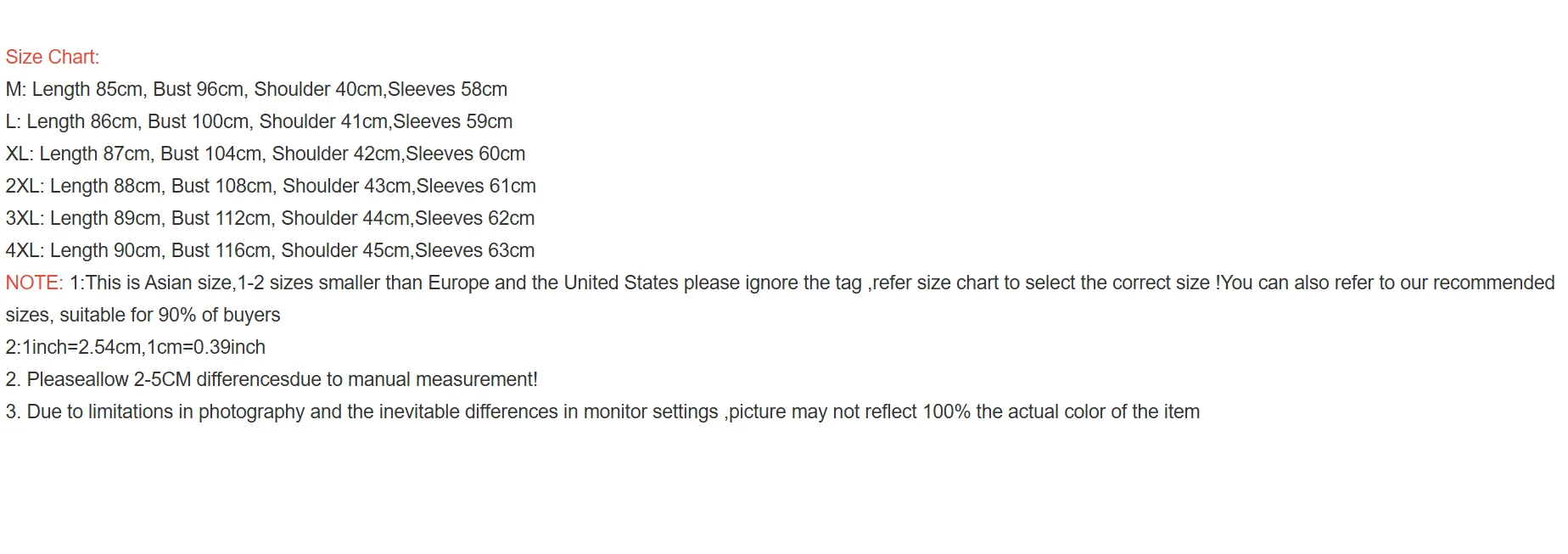Click the inch to cm conversion line
Screen dimensions: 1568x554
tap(135, 347)
